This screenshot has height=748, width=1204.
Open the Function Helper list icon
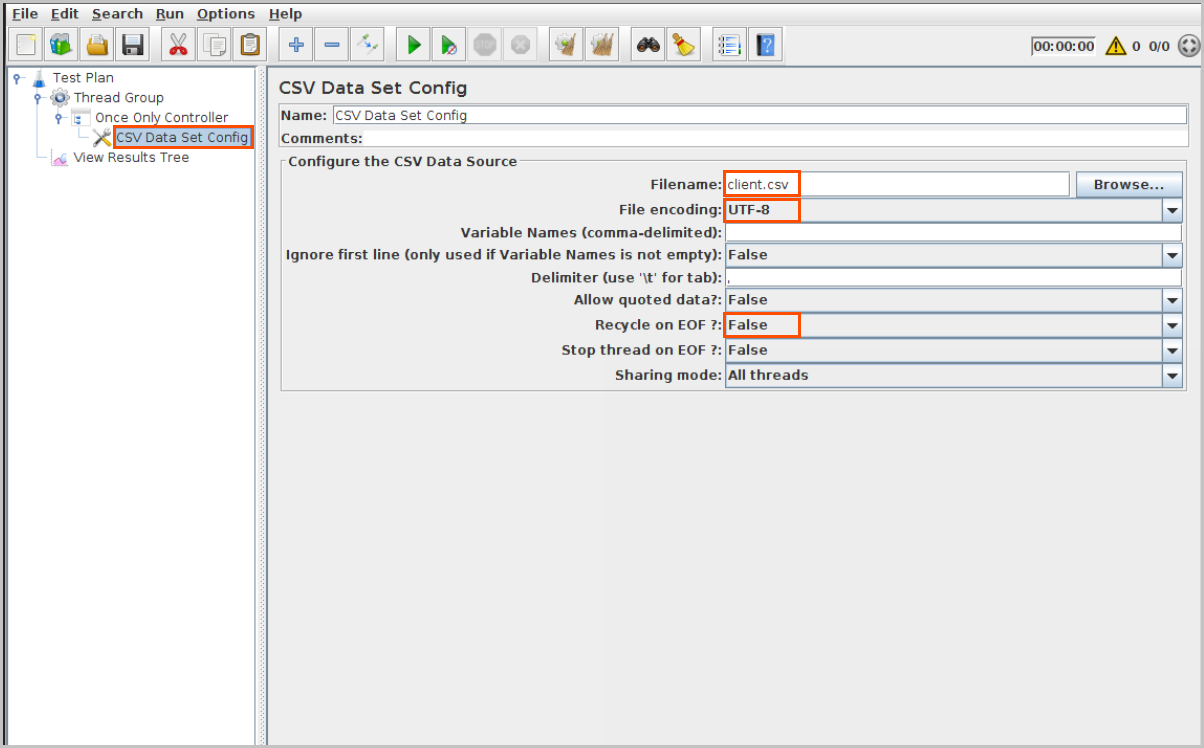(730, 45)
